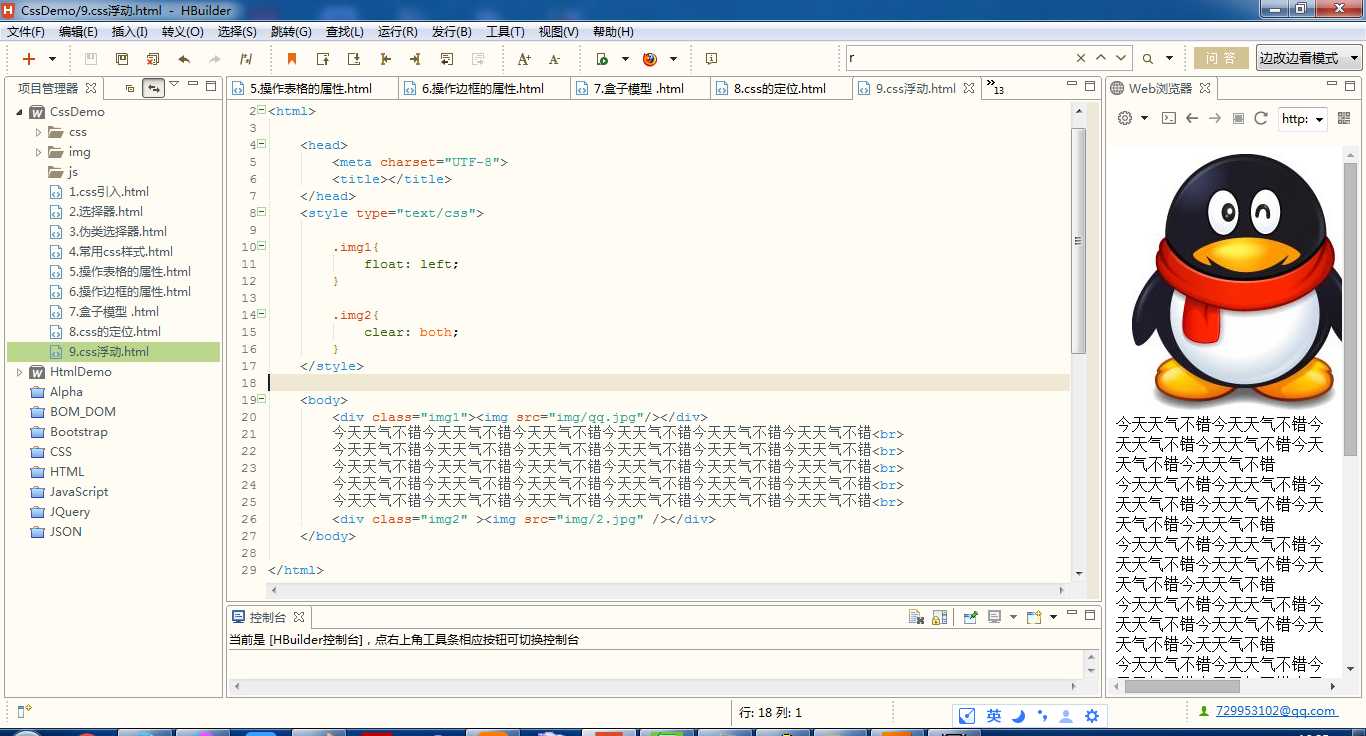The width and height of the screenshot is (1366, 736).
Task: Open the 帮助(H) menu
Action: [x=613, y=32]
